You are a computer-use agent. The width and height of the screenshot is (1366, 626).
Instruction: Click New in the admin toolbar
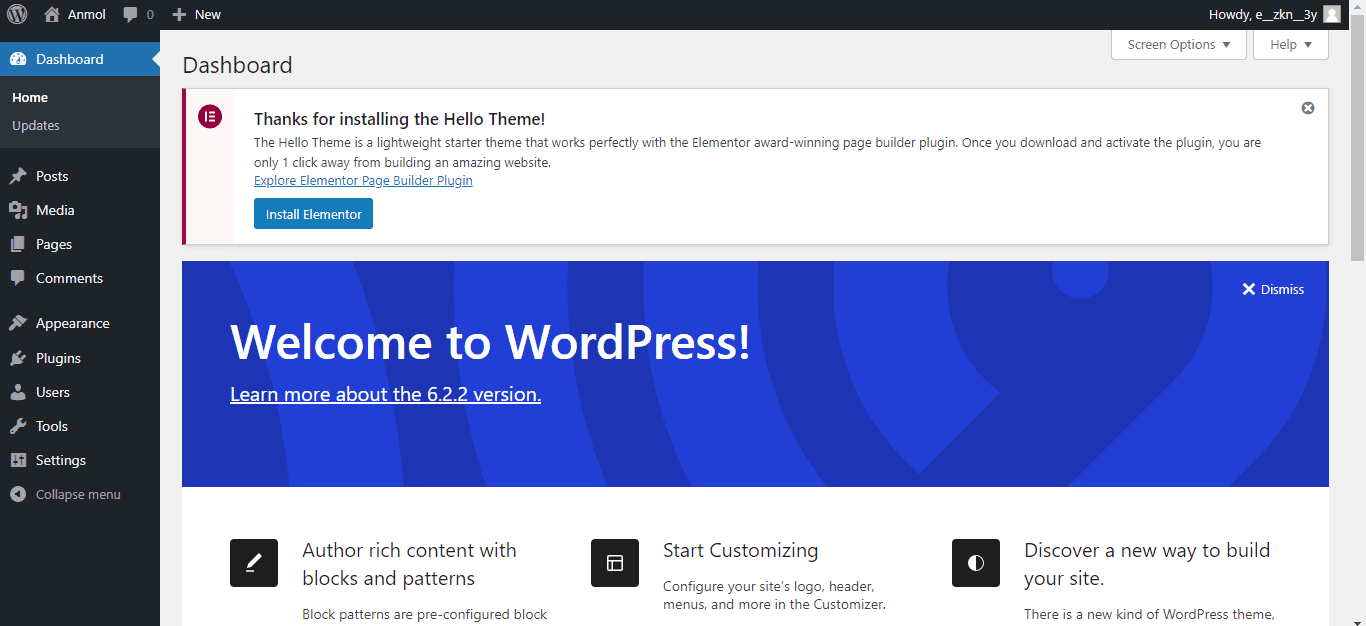(196, 14)
